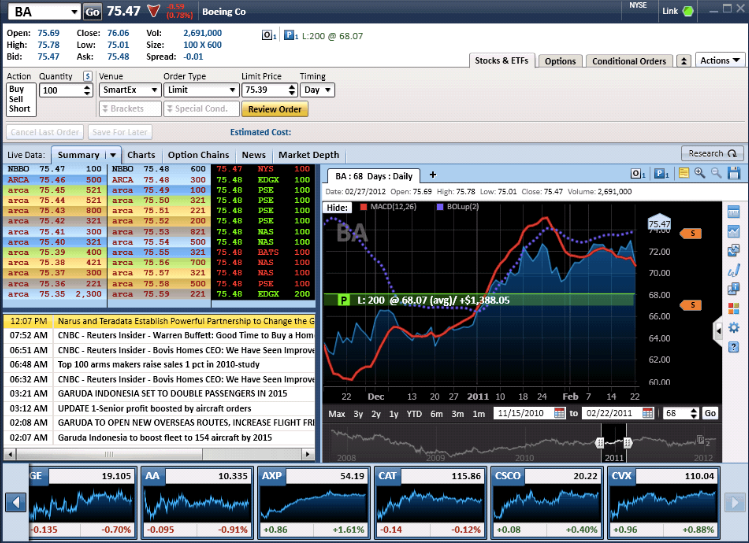Open the chart positions P1 icon
The image size is (749, 543).
coord(661,174)
